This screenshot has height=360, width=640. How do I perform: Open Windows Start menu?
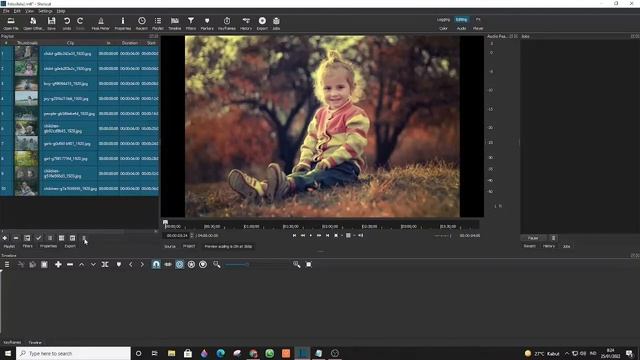coord(8,353)
